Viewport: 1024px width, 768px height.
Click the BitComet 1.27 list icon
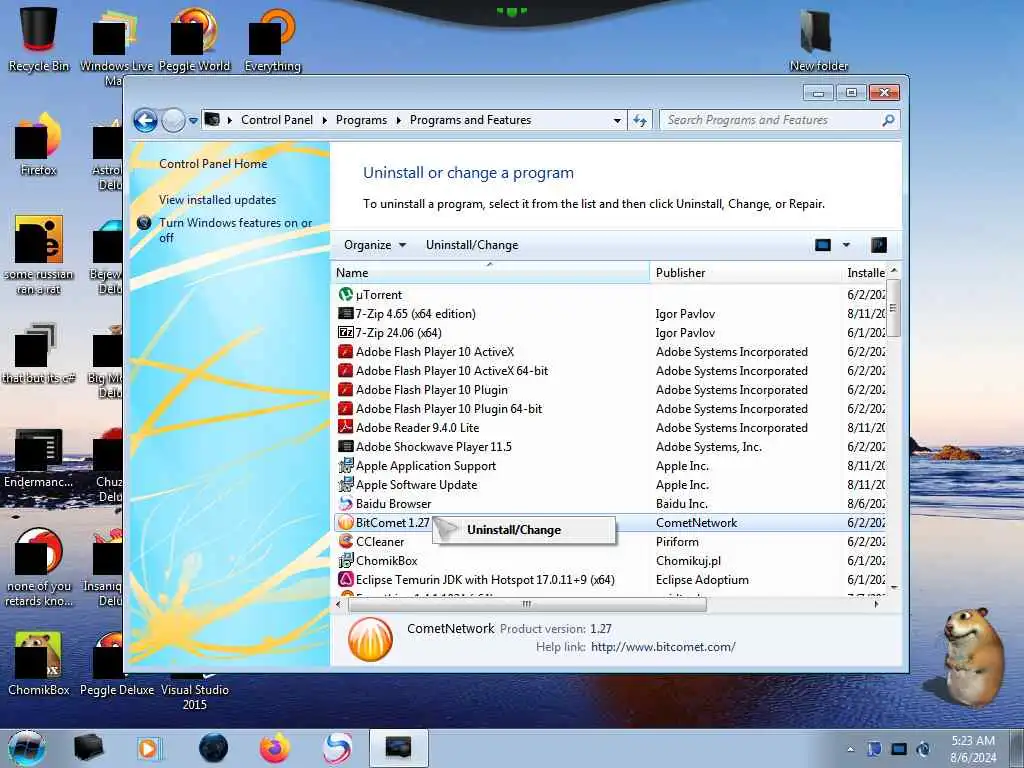coord(345,522)
